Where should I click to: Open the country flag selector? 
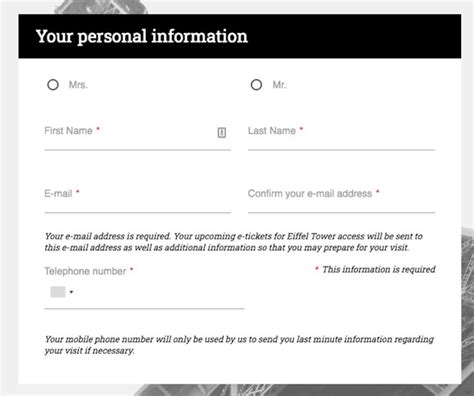pos(58,292)
